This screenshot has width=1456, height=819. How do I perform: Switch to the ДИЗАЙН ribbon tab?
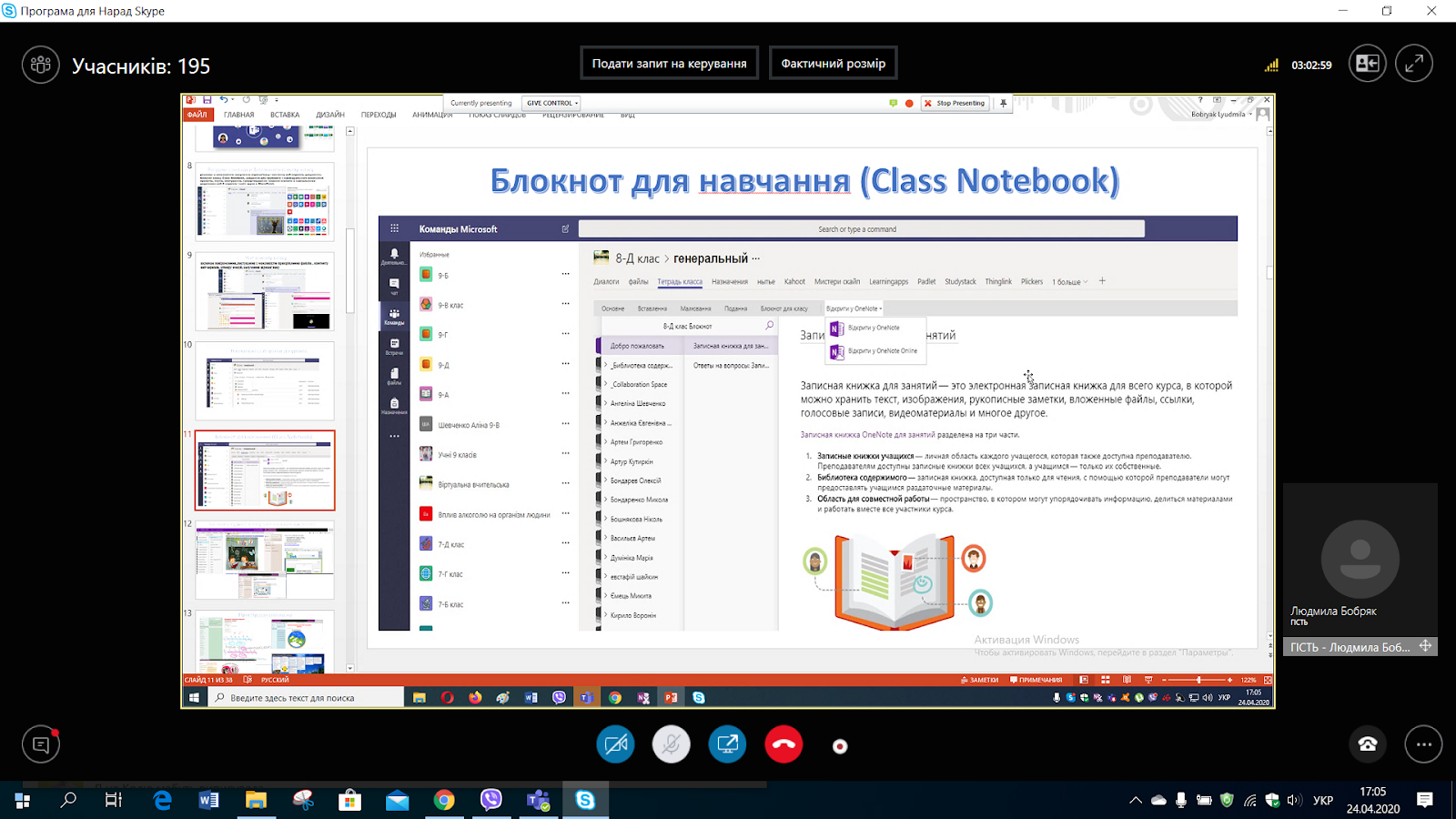pos(330,115)
